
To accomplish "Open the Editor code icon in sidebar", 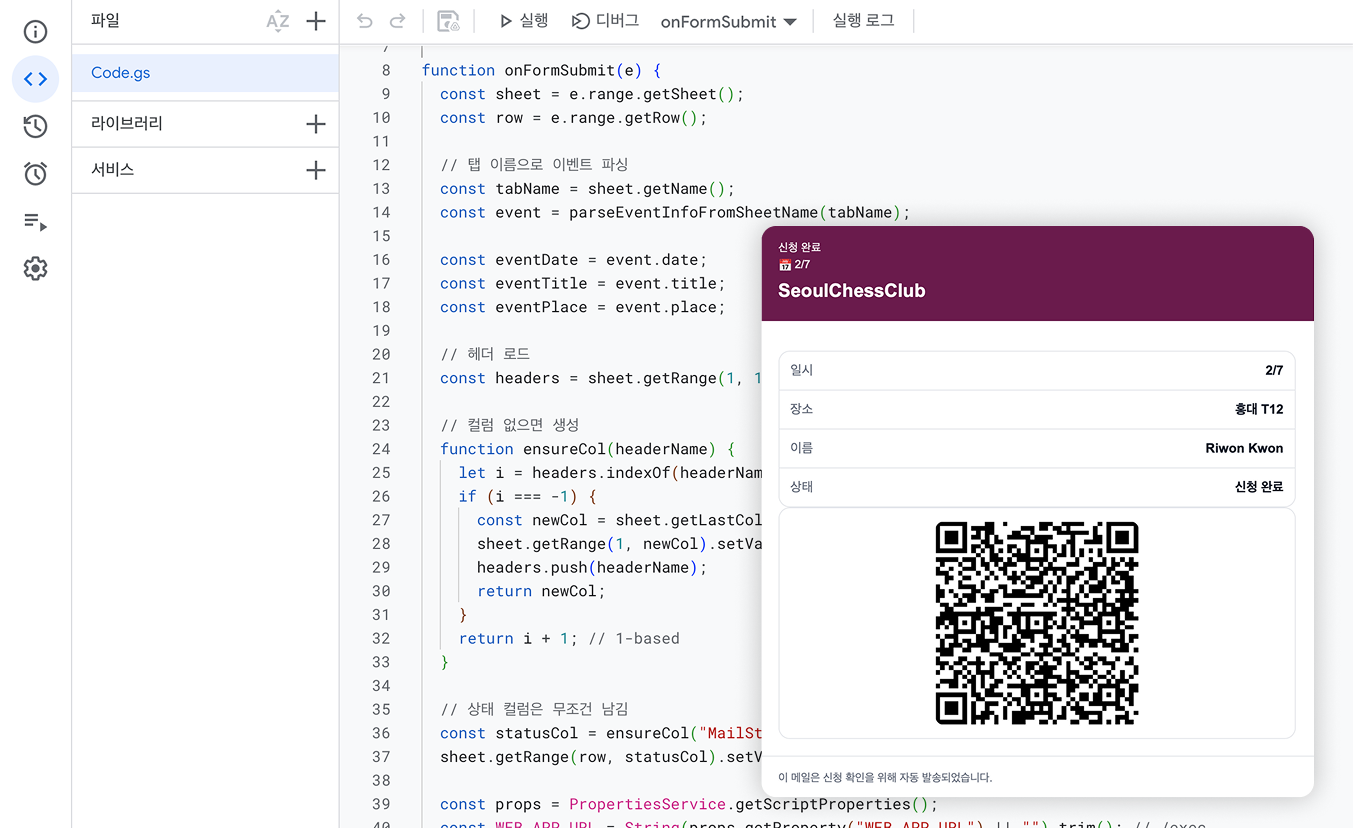I will (x=35, y=79).
